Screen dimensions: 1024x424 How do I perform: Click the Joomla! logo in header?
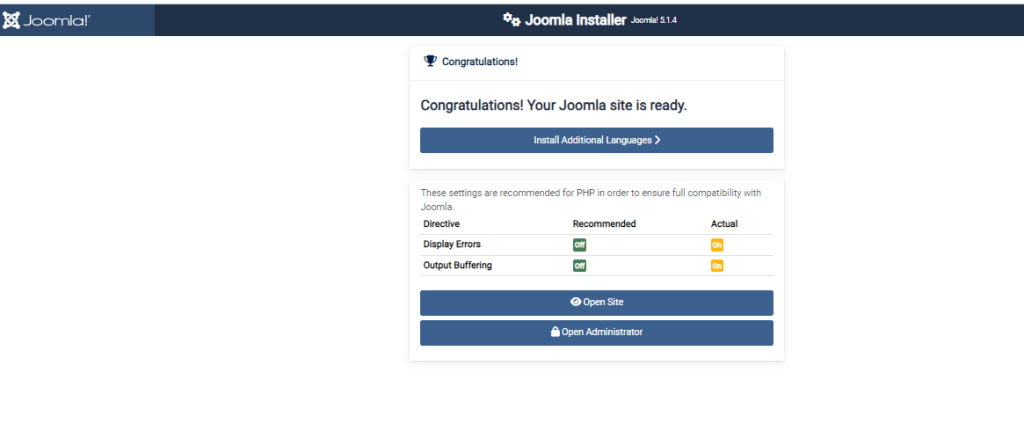[46, 21]
